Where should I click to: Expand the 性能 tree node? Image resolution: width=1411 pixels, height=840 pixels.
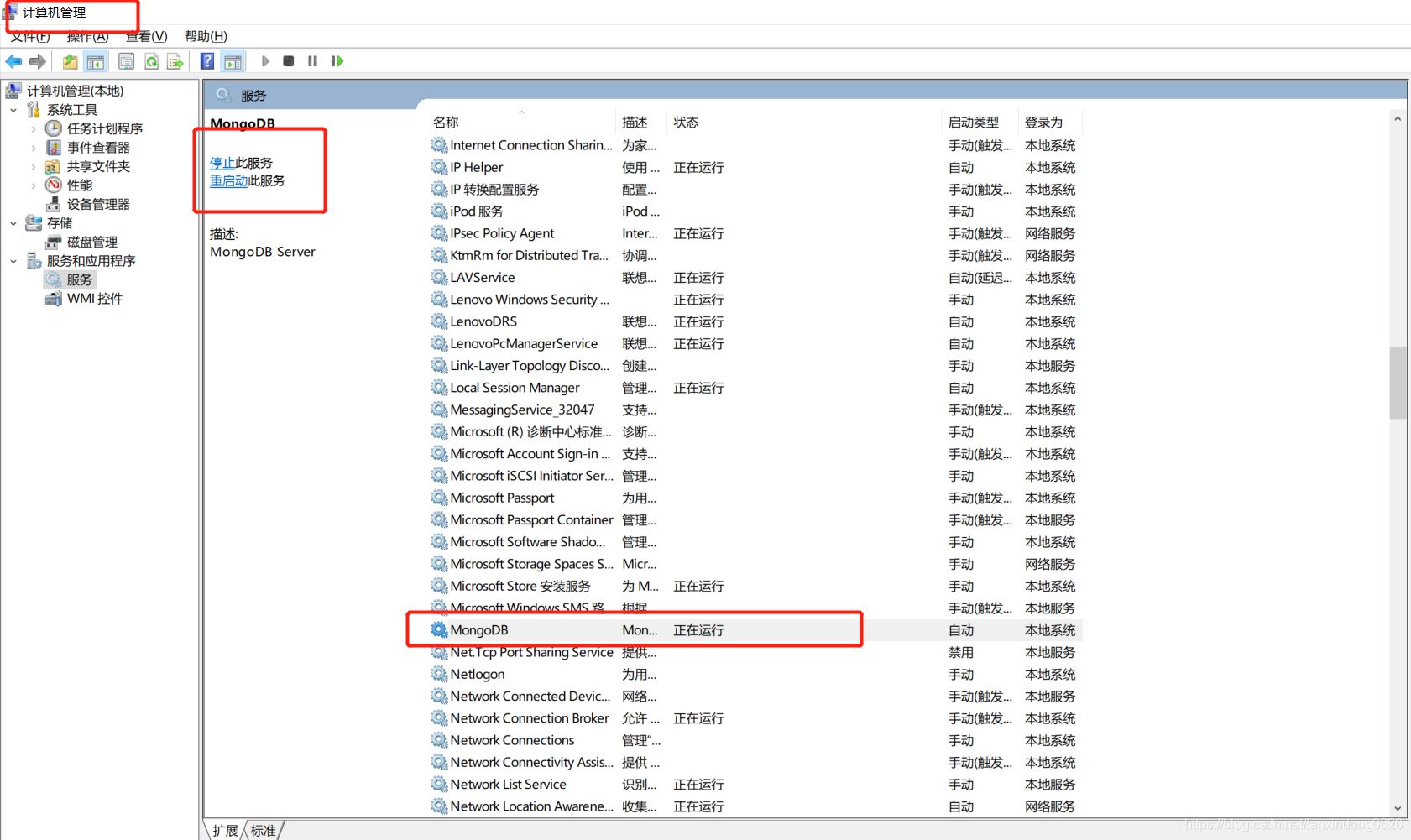(34, 185)
